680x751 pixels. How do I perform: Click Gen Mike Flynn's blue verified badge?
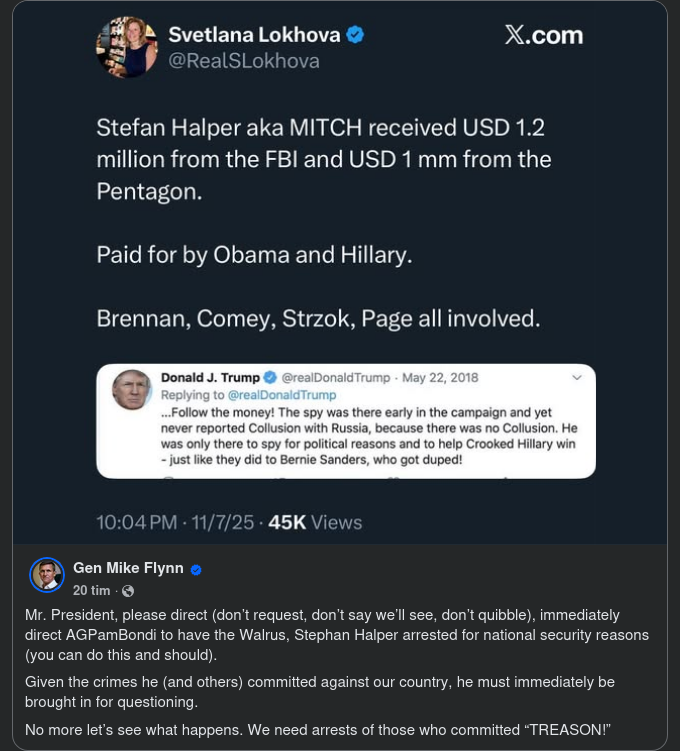coord(196,569)
